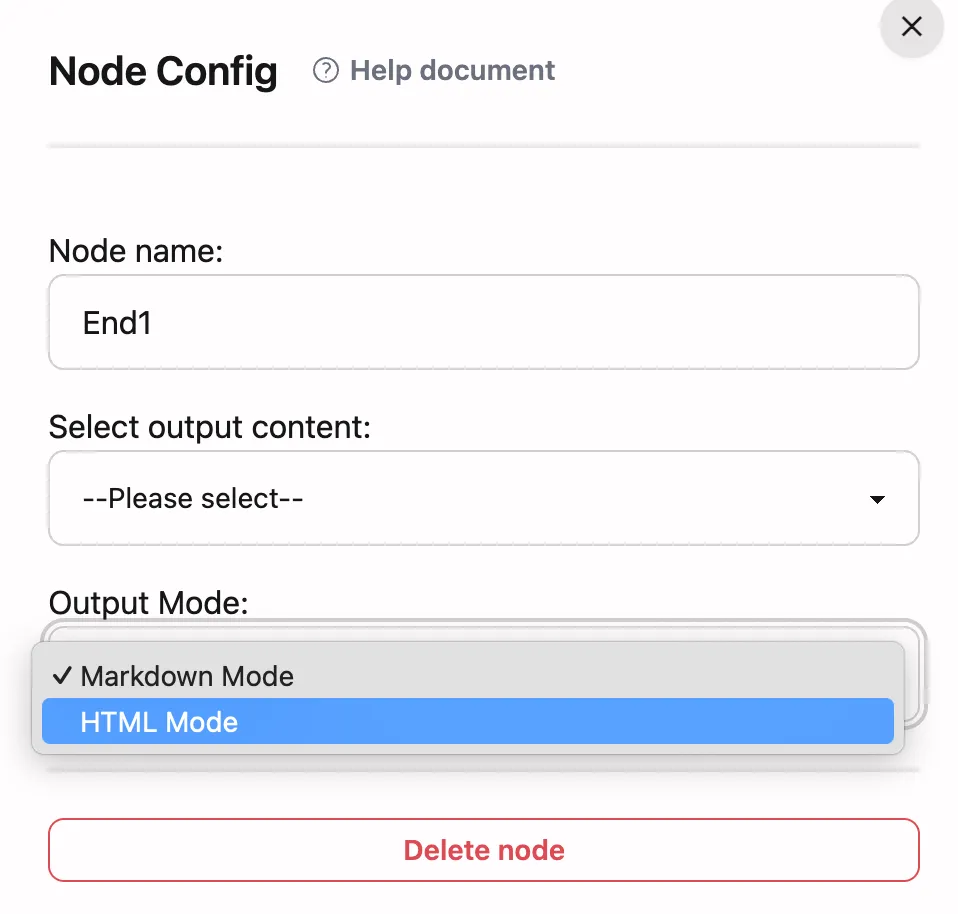Click the question mark help icon
958x914 pixels.
coord(325,71)
